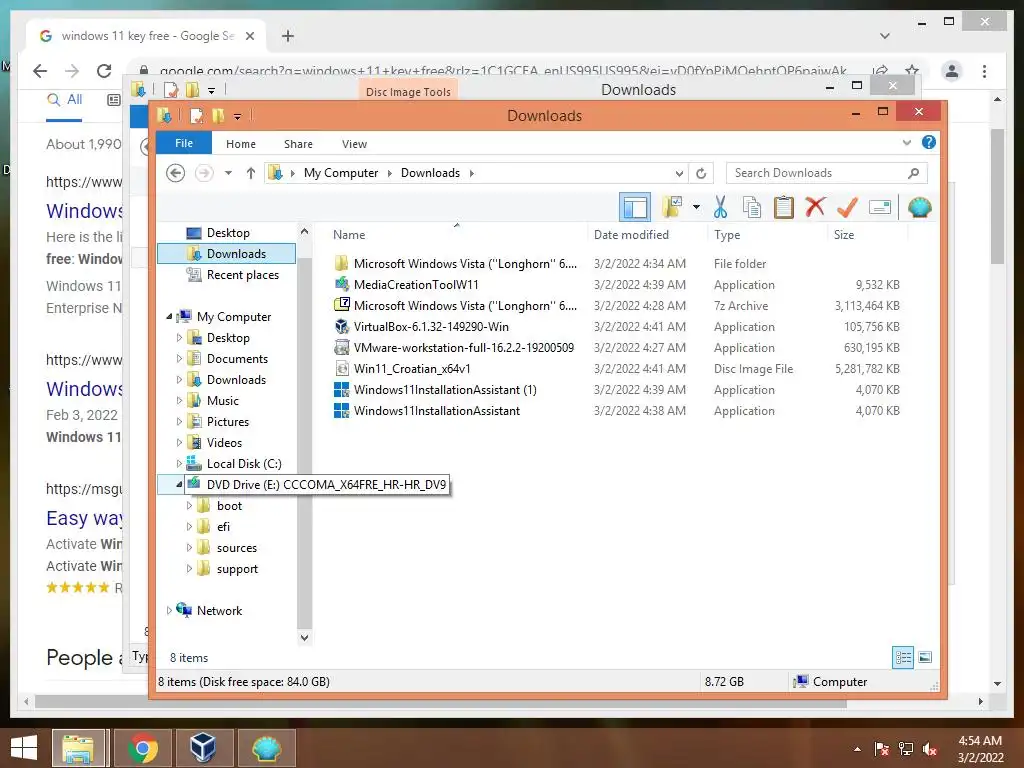Reload the page in Chrome
This screenshot has width=1024, height=768.
pyautogui.click(x=104, y=71)
